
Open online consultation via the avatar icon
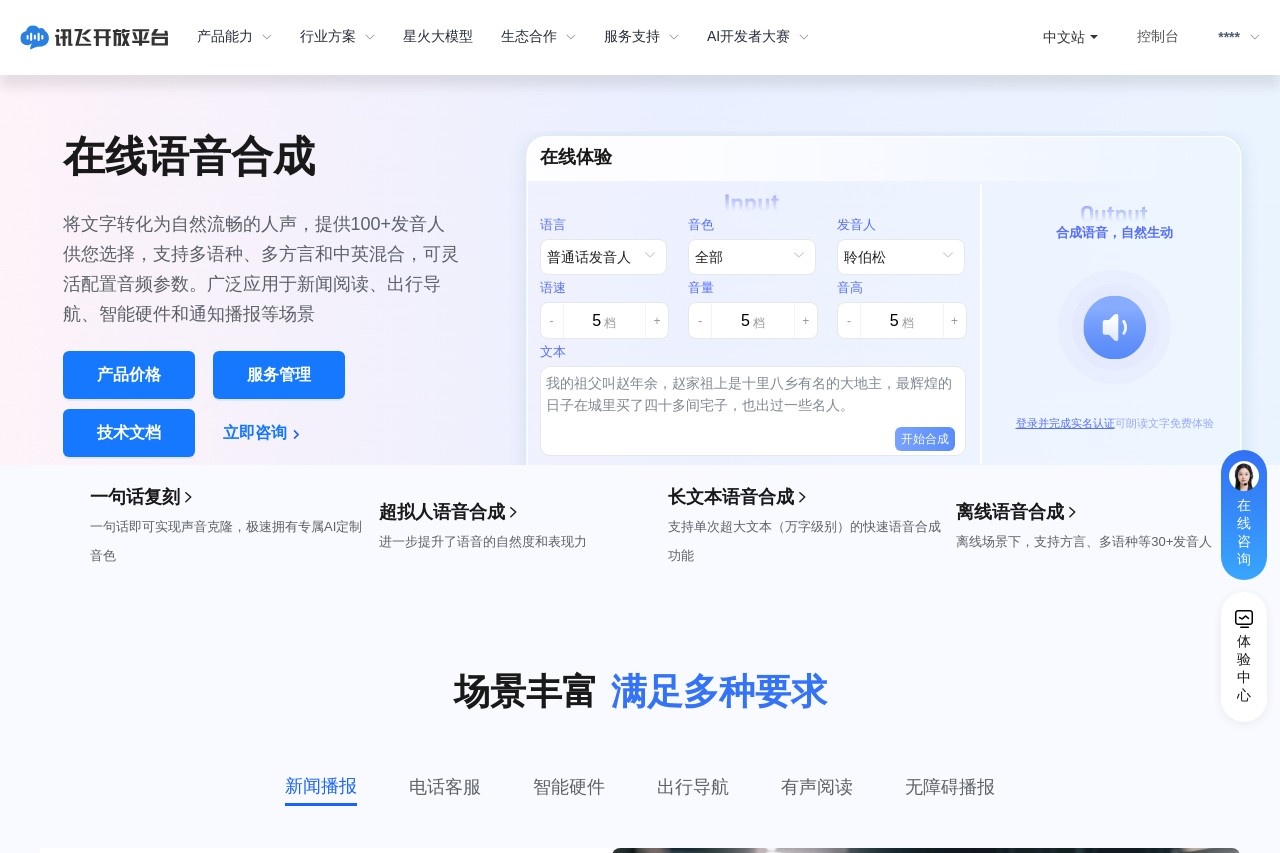coord(1243,476)
